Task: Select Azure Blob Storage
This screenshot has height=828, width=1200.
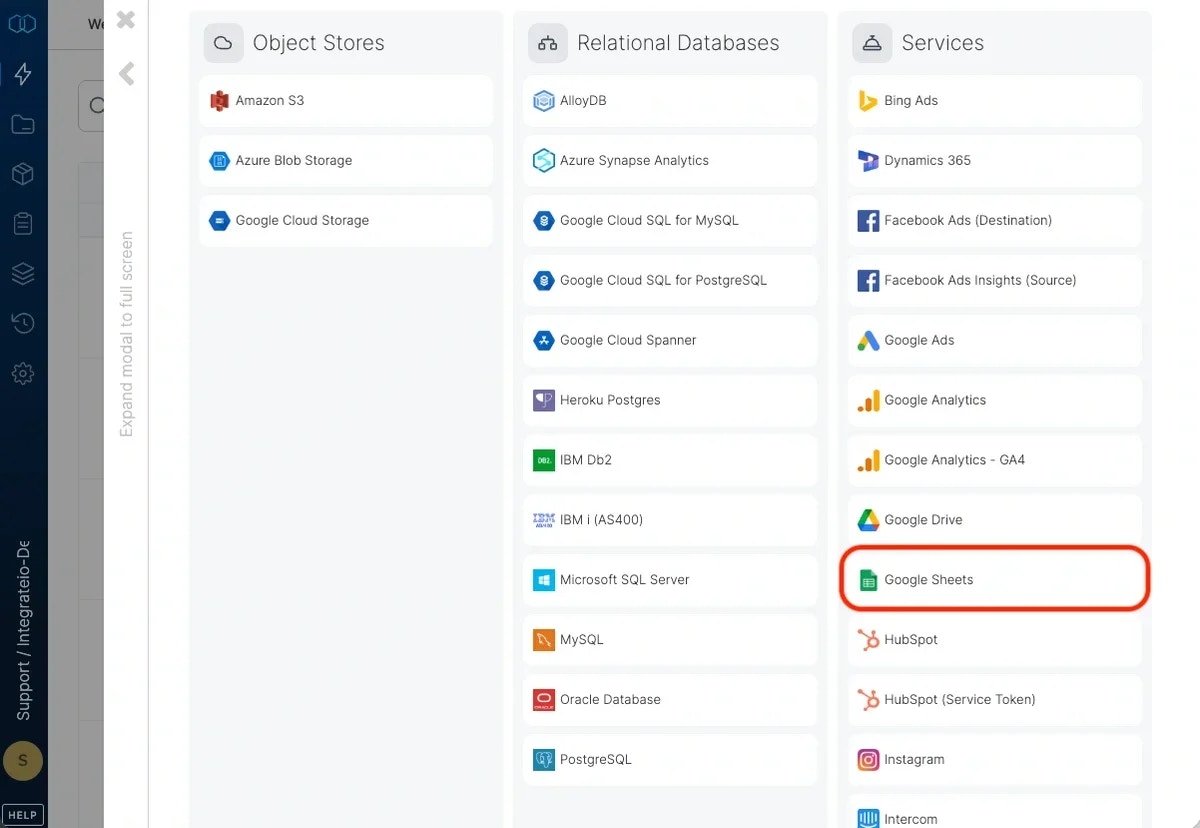Action: 346,160
